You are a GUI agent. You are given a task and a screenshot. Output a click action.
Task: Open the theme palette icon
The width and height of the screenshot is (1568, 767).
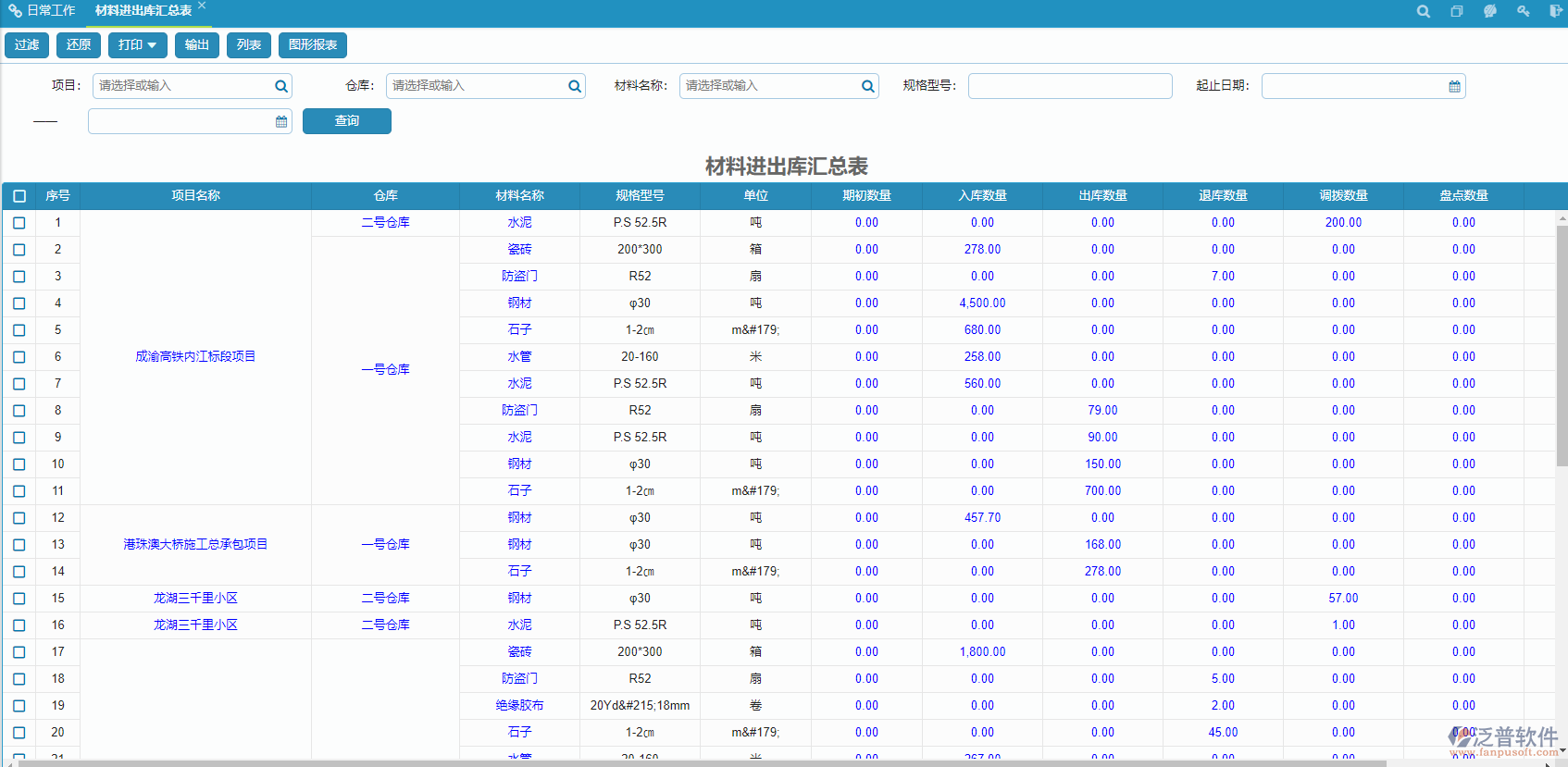click(x=1489, y=11)
